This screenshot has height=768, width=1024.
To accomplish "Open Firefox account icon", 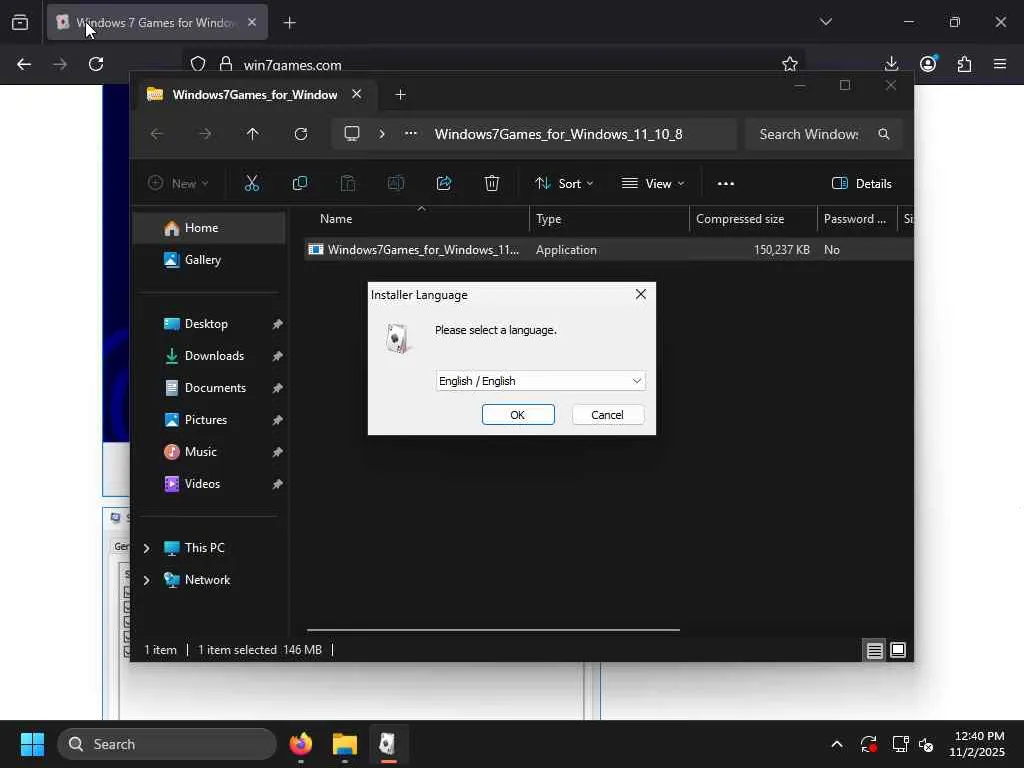I will point(928,64).
